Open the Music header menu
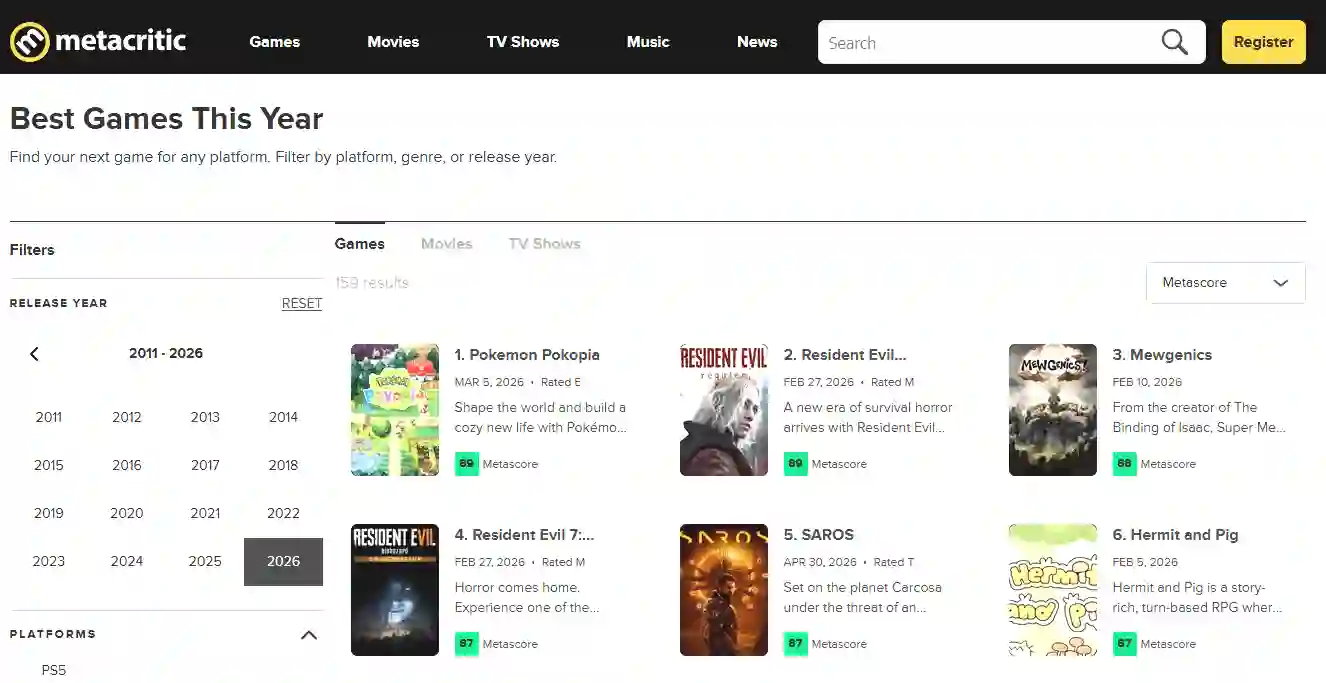 click(648, 42)
